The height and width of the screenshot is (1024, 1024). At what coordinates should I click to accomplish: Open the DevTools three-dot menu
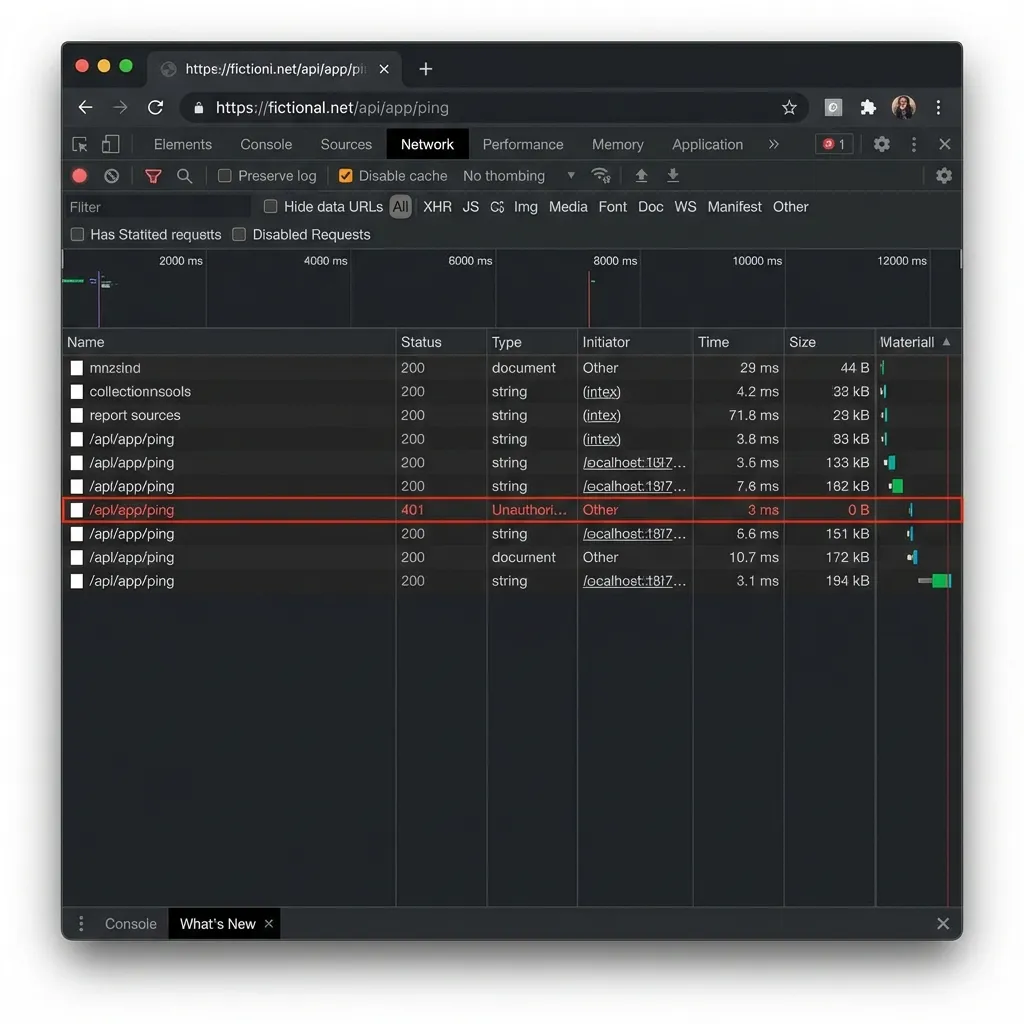pos(913,144)
